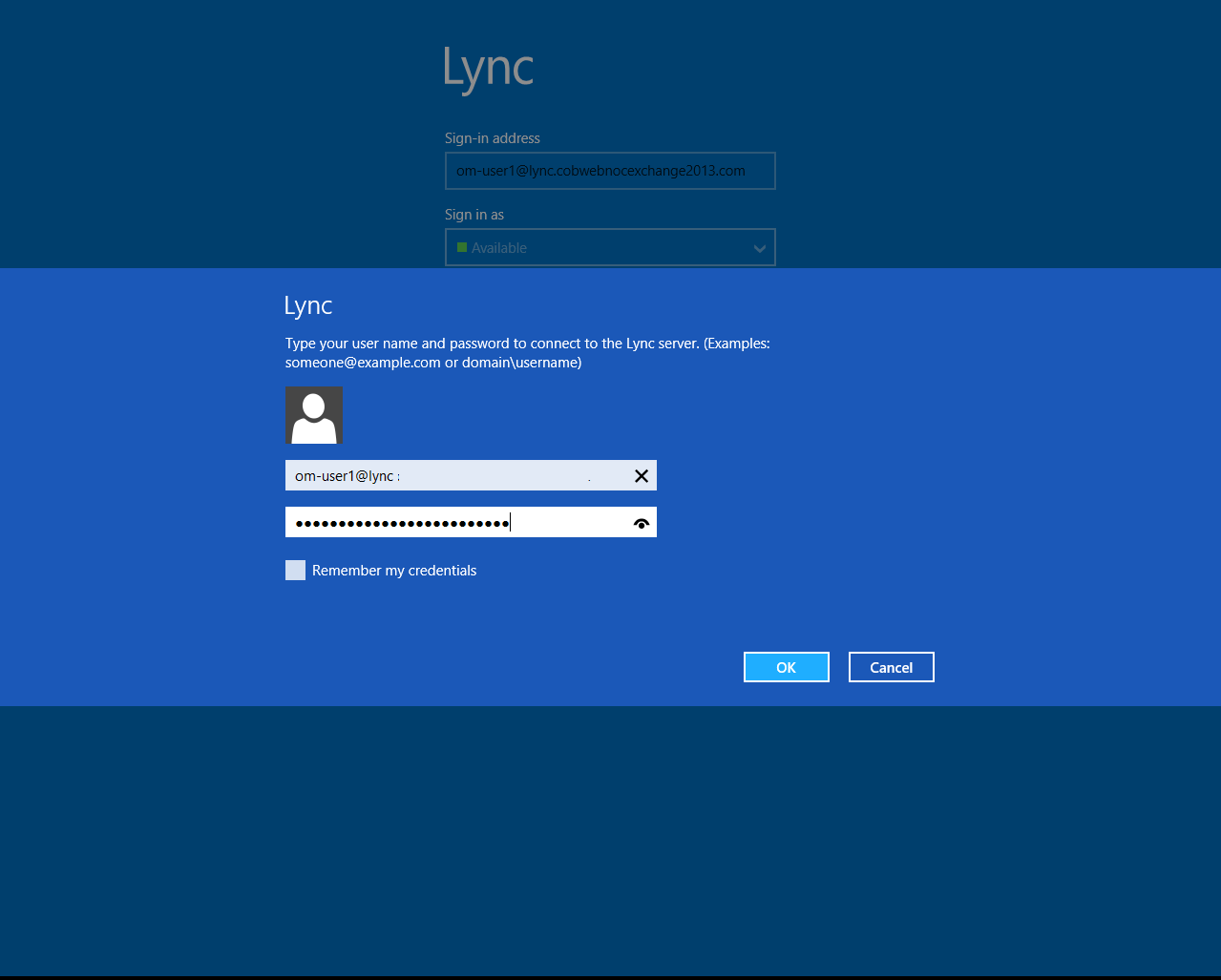Click the user name field om-user1@lync
Viewport: 1221px width, 980px height.
471,475
